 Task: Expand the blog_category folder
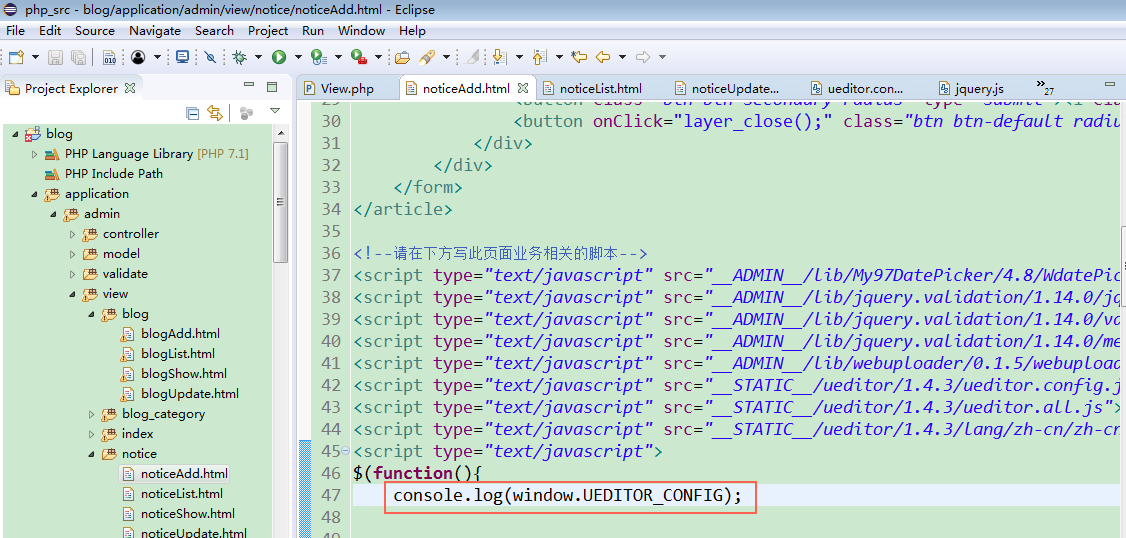point(92,414)
